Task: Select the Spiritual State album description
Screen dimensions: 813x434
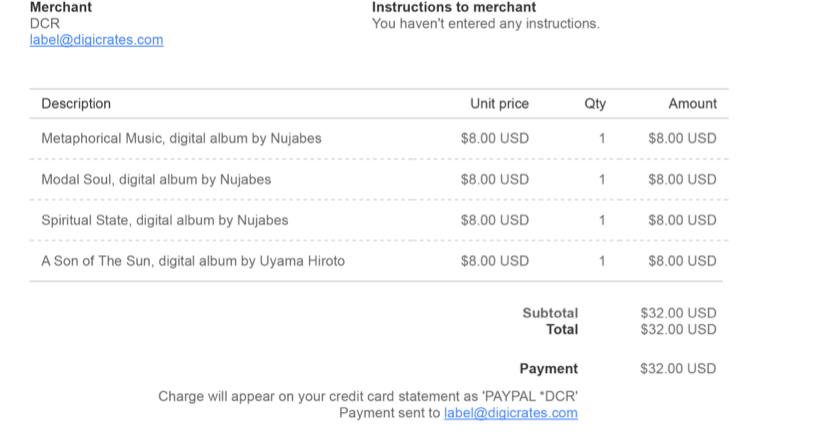Action: coord(165,220)
